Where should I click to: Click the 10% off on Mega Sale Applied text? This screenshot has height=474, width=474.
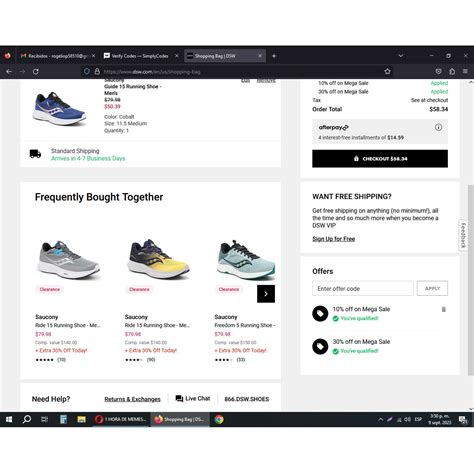point(439,83)
